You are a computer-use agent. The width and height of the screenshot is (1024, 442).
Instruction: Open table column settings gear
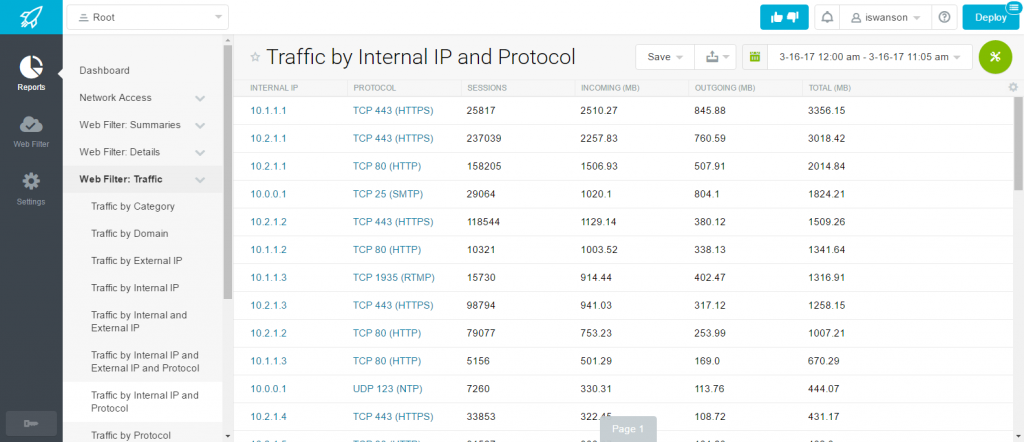point(1013,87)
